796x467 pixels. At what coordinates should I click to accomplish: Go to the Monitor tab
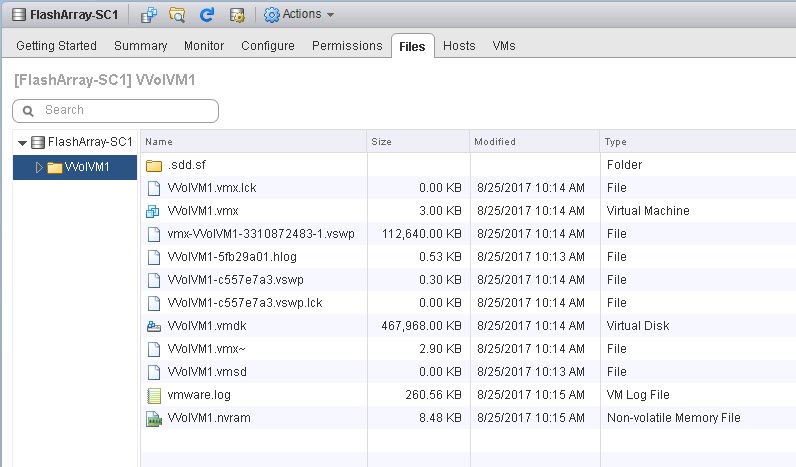[204, 46]
